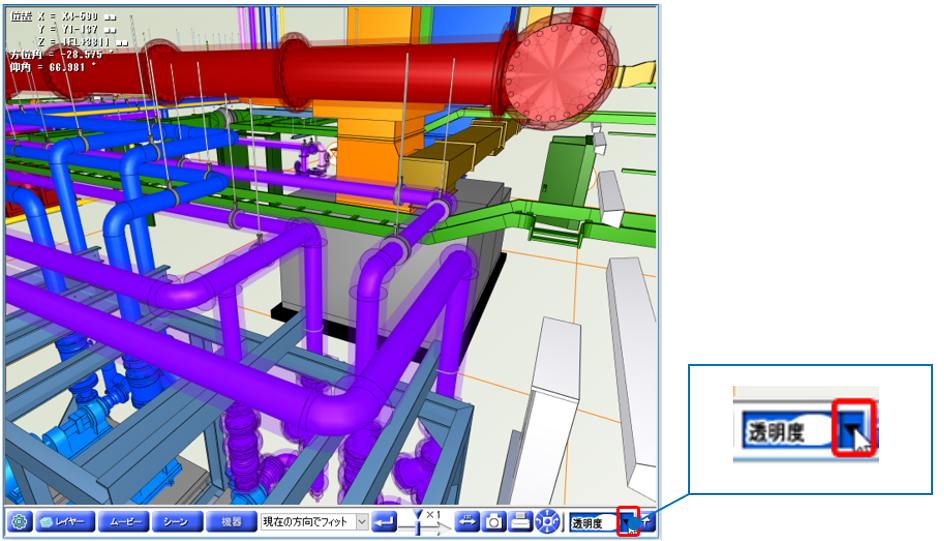
Task: Click the printer icon
Action: click(521, 521)
